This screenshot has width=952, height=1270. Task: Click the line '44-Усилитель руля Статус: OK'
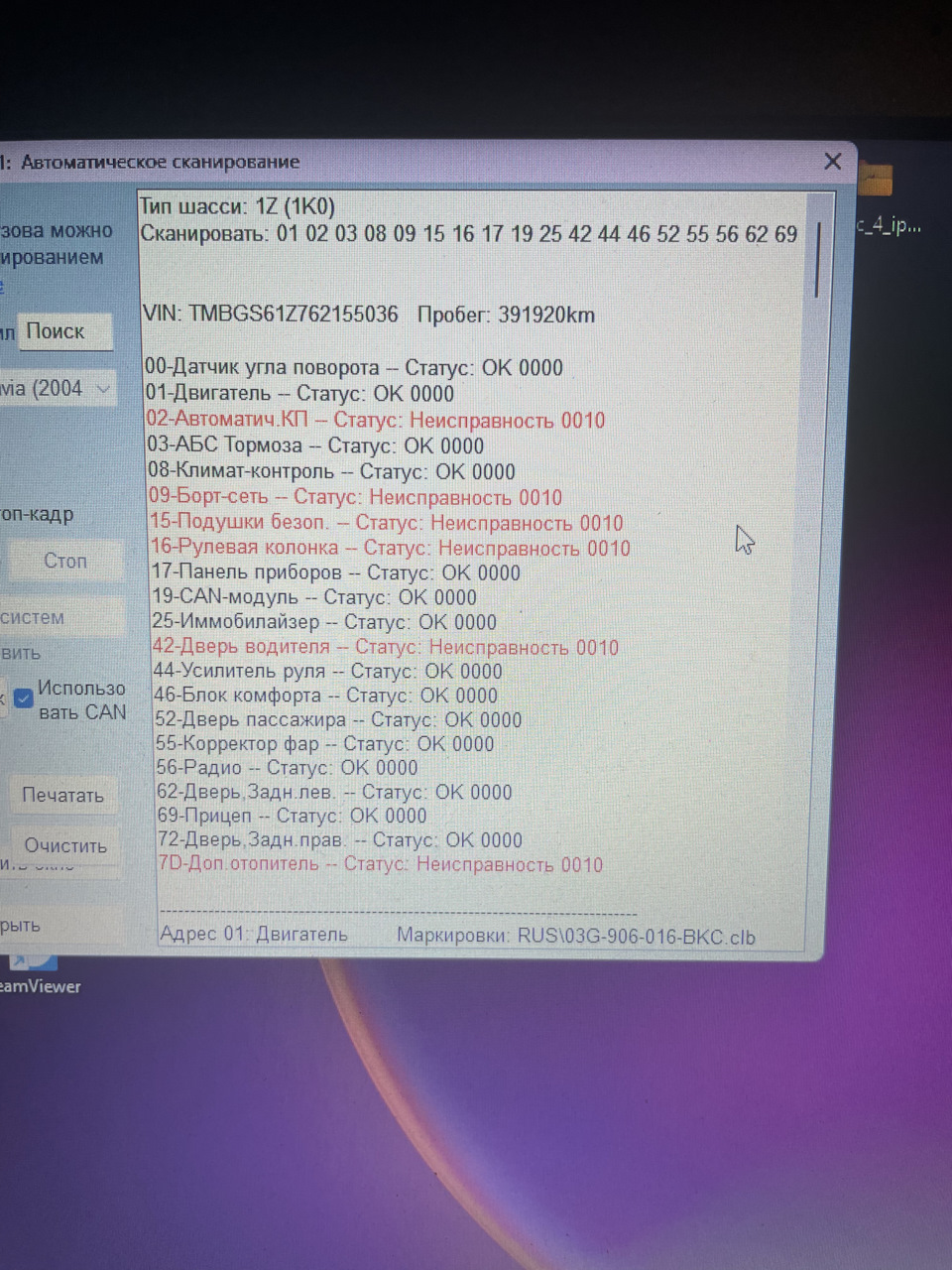tap(328, 672)
